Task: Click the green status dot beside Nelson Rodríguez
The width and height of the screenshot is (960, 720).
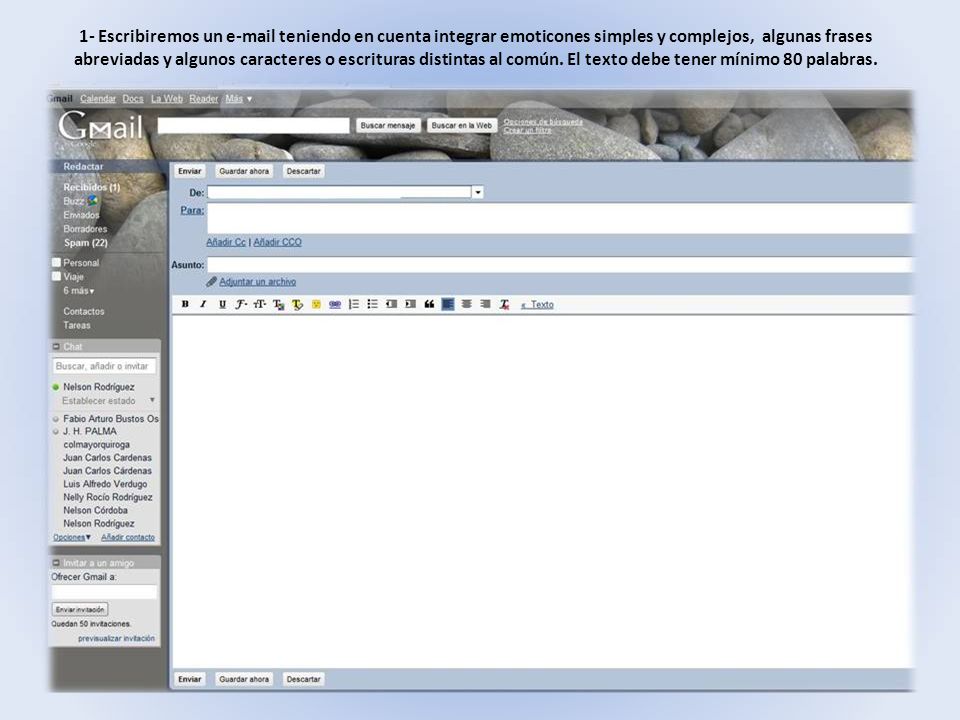Action: point(56,387)
